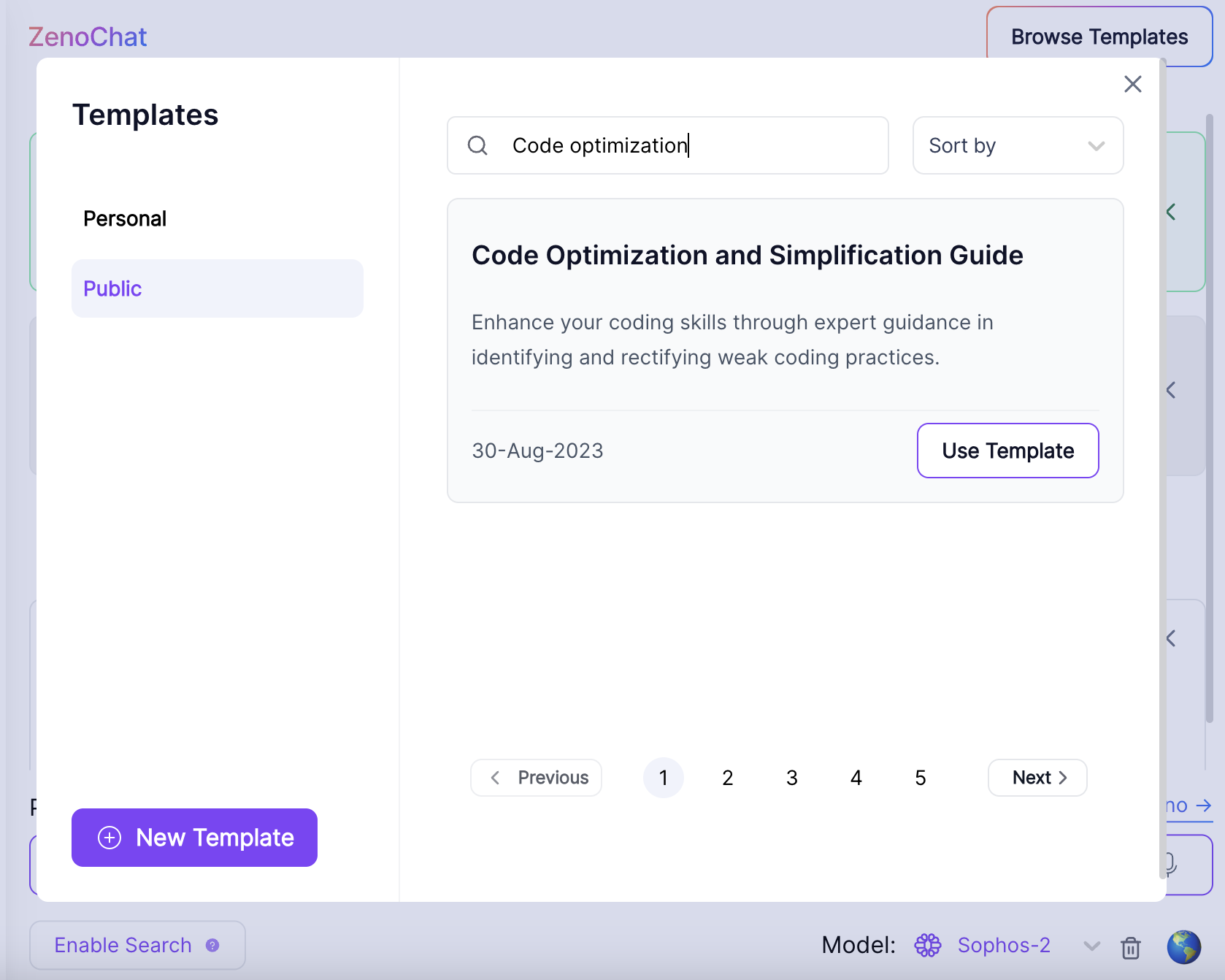Click the Enable Search help icon
1225x980 pixels.
click(212, 945)
